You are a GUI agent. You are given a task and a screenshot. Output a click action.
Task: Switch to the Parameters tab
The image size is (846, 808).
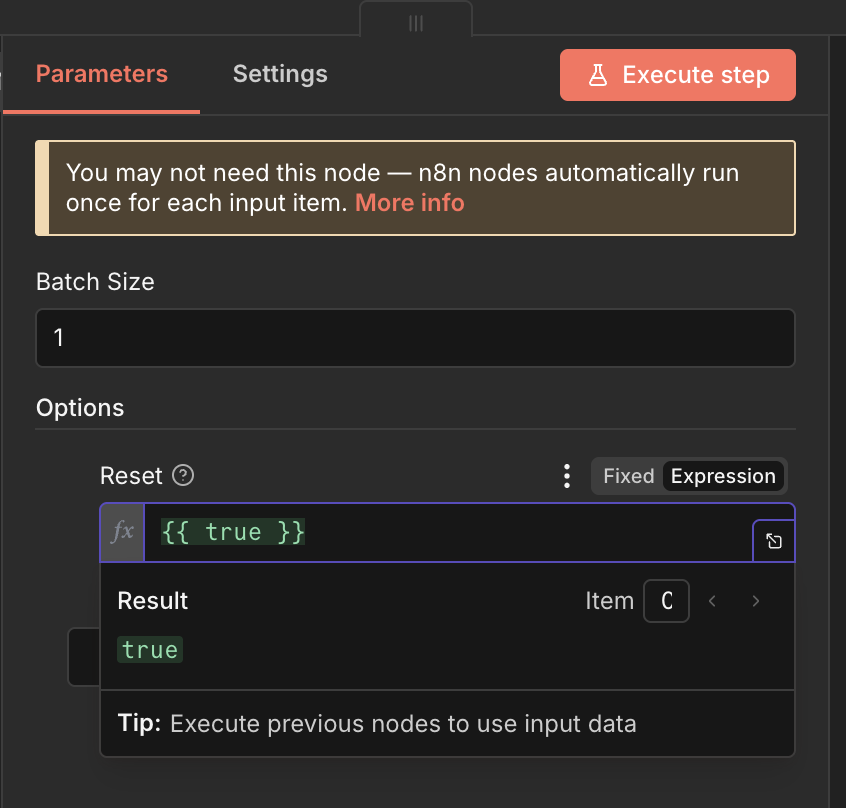[x=102, y=74]
